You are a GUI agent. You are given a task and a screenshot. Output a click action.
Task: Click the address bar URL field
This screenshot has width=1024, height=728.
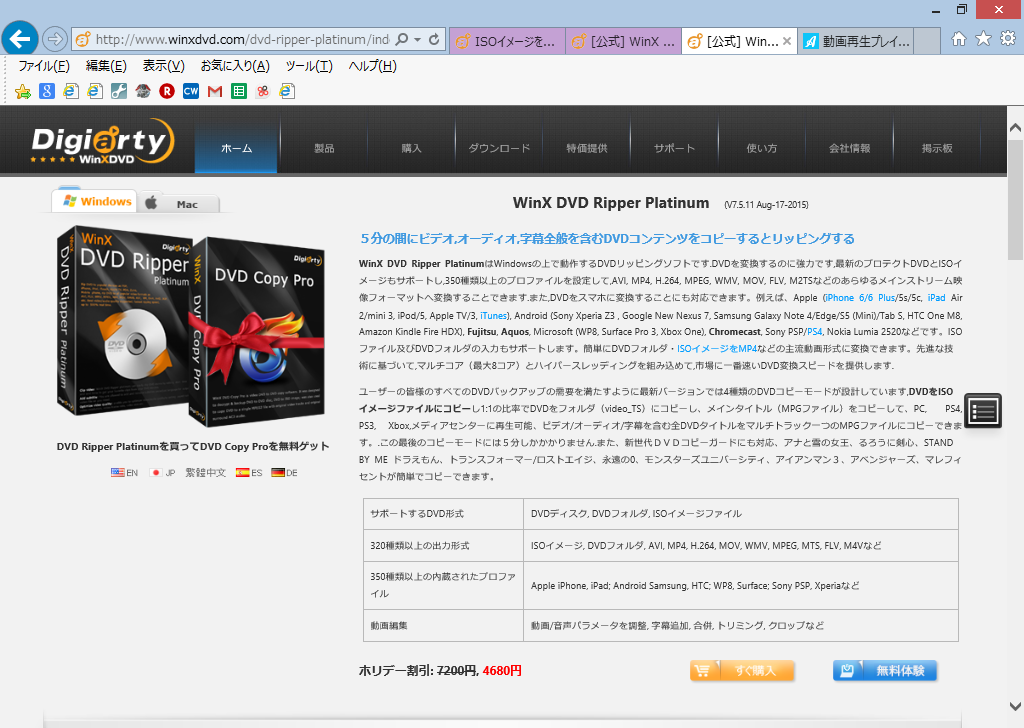pyautogui.click(x=242, y=40)
